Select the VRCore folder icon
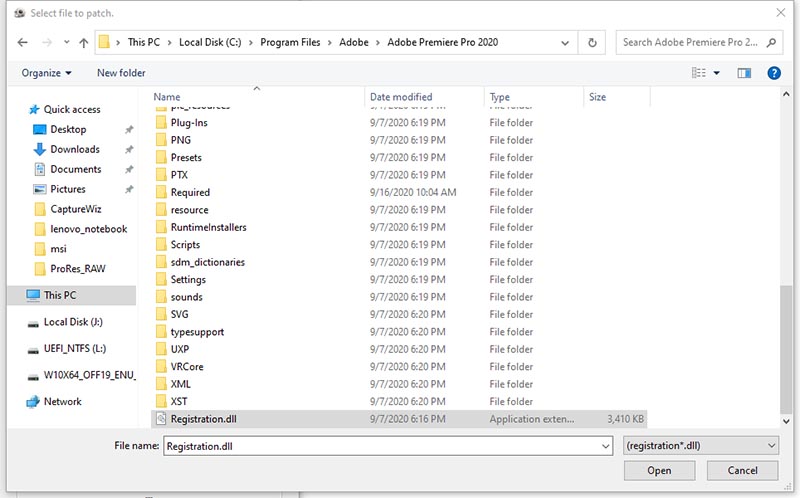Viewport: 800px width, 498px height. click(161, 366)
